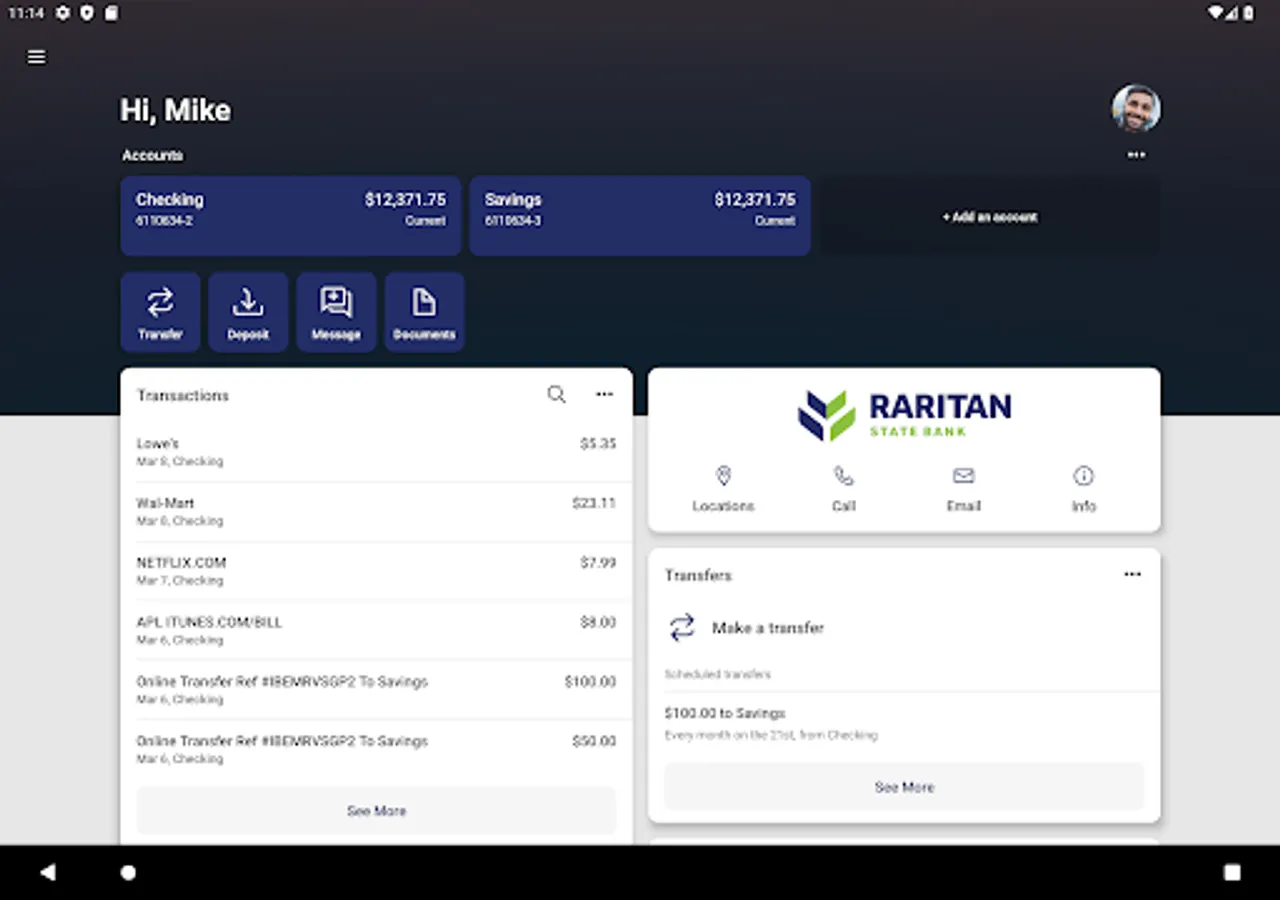Click the Transfers card title
The height and width of the screenshot is (900, 1280).
pyautogui.click(x=698, y=575)
